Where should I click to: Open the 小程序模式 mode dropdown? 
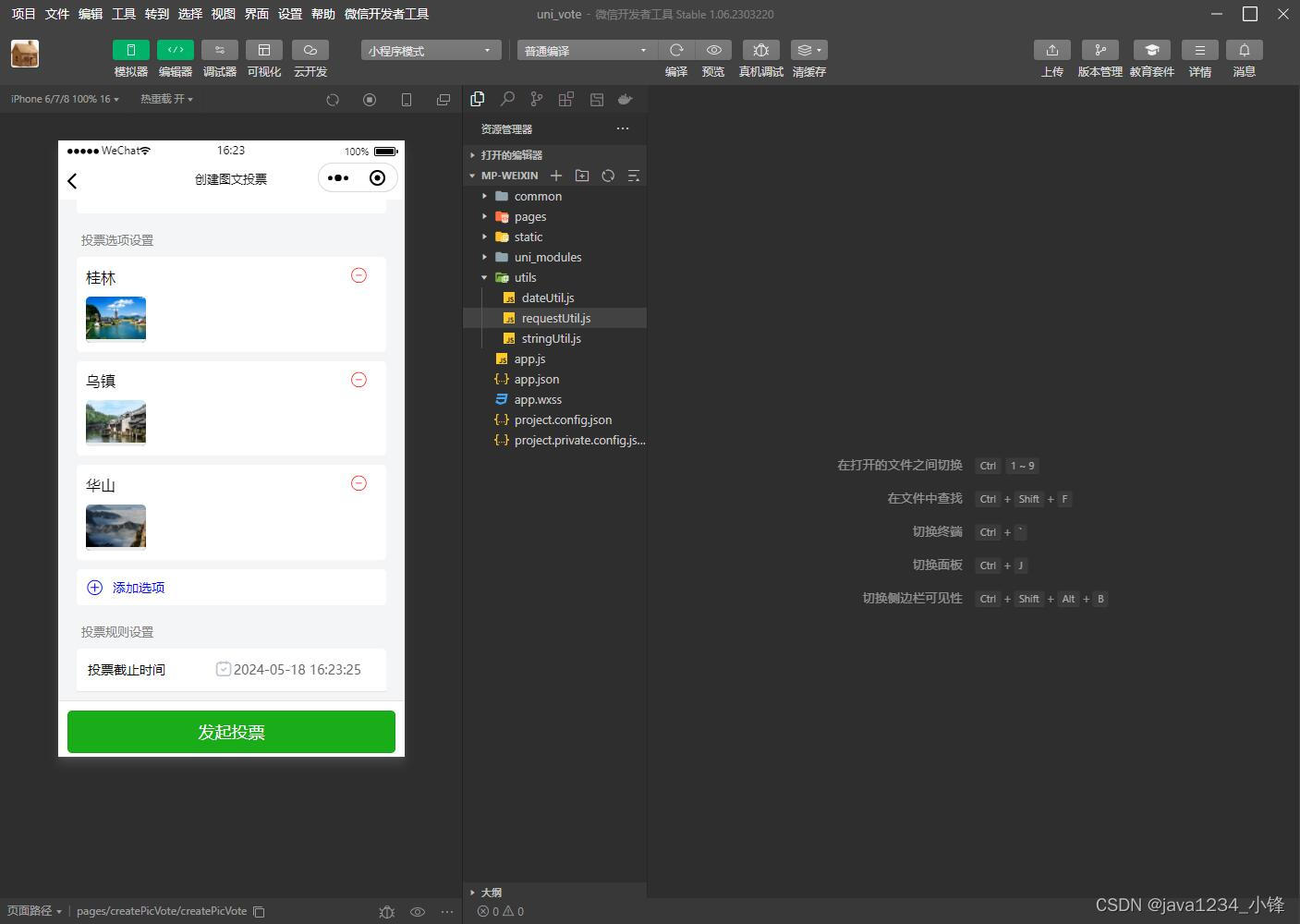click(431, 50)
